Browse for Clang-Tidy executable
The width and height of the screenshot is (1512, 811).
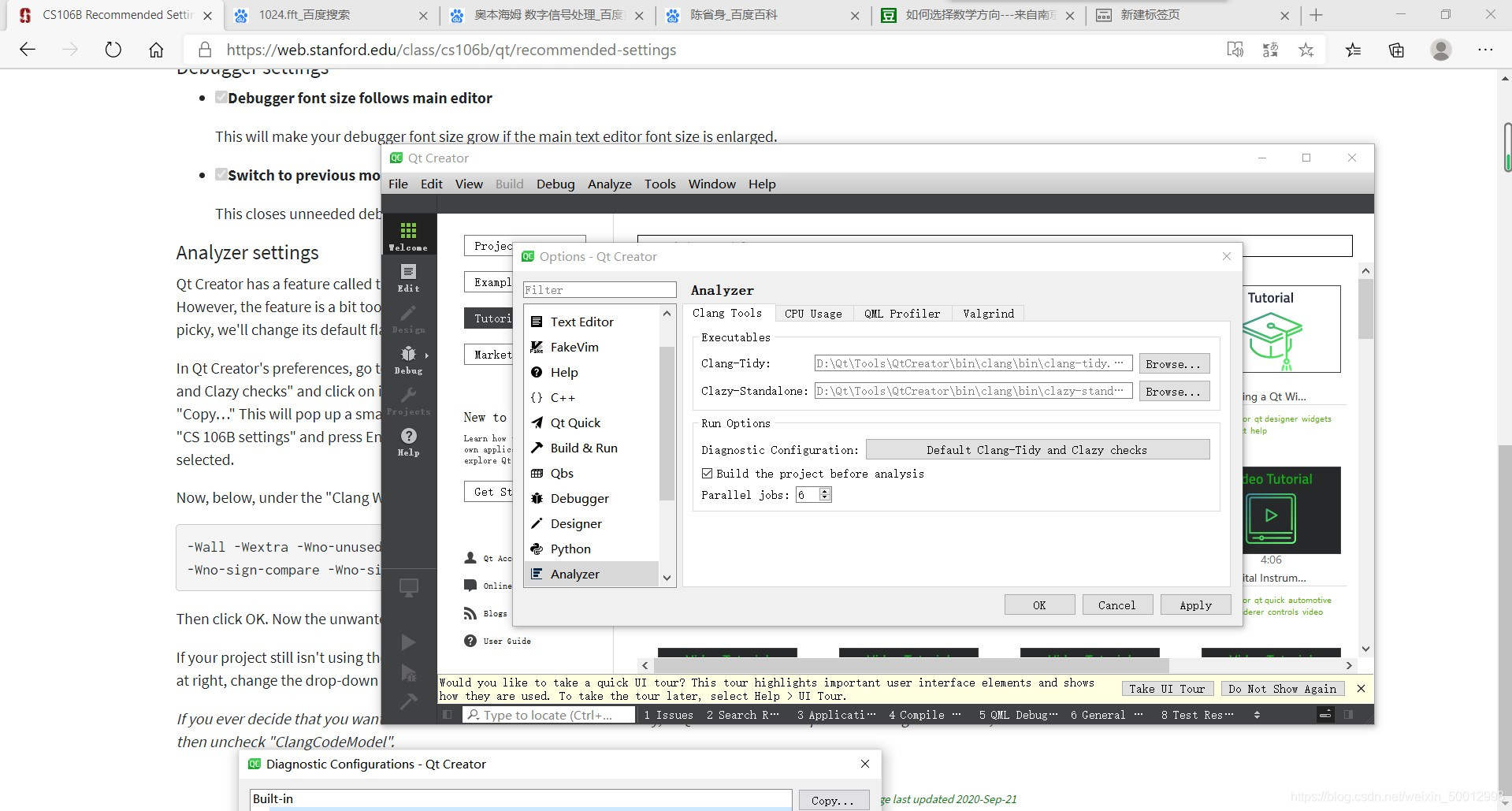tap(1174, 363)
